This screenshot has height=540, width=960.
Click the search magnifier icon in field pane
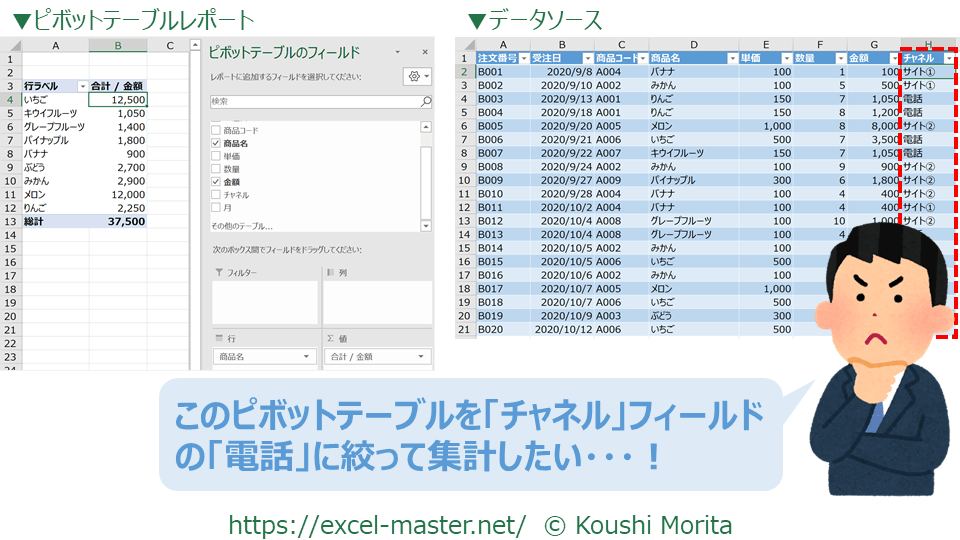426,102
